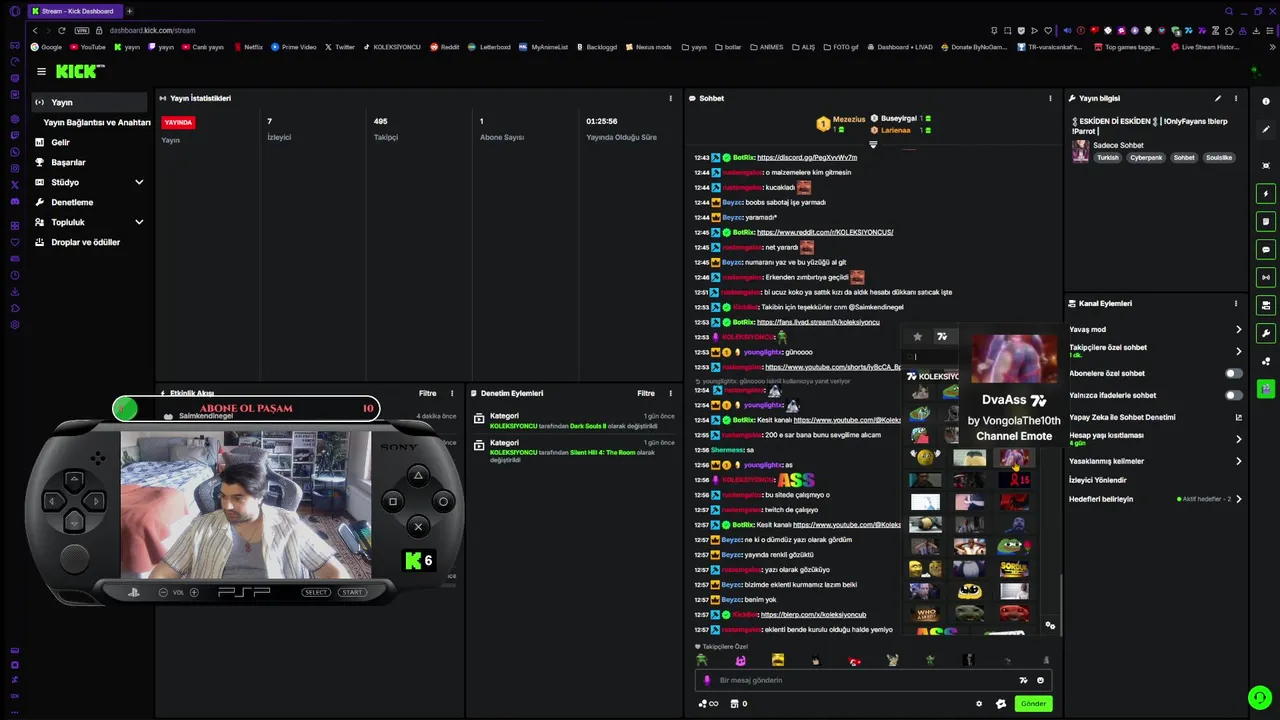Click info icon in right rail
1280x720 pixels.
pos(1266,101)
